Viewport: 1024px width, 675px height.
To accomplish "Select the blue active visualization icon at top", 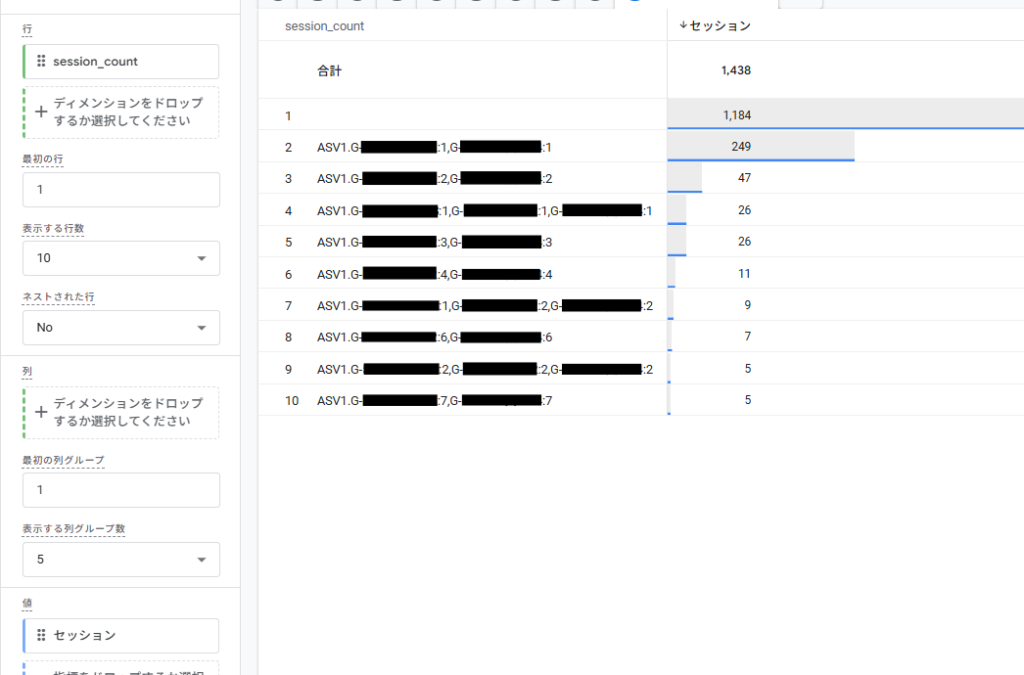I will click(633, 4).
